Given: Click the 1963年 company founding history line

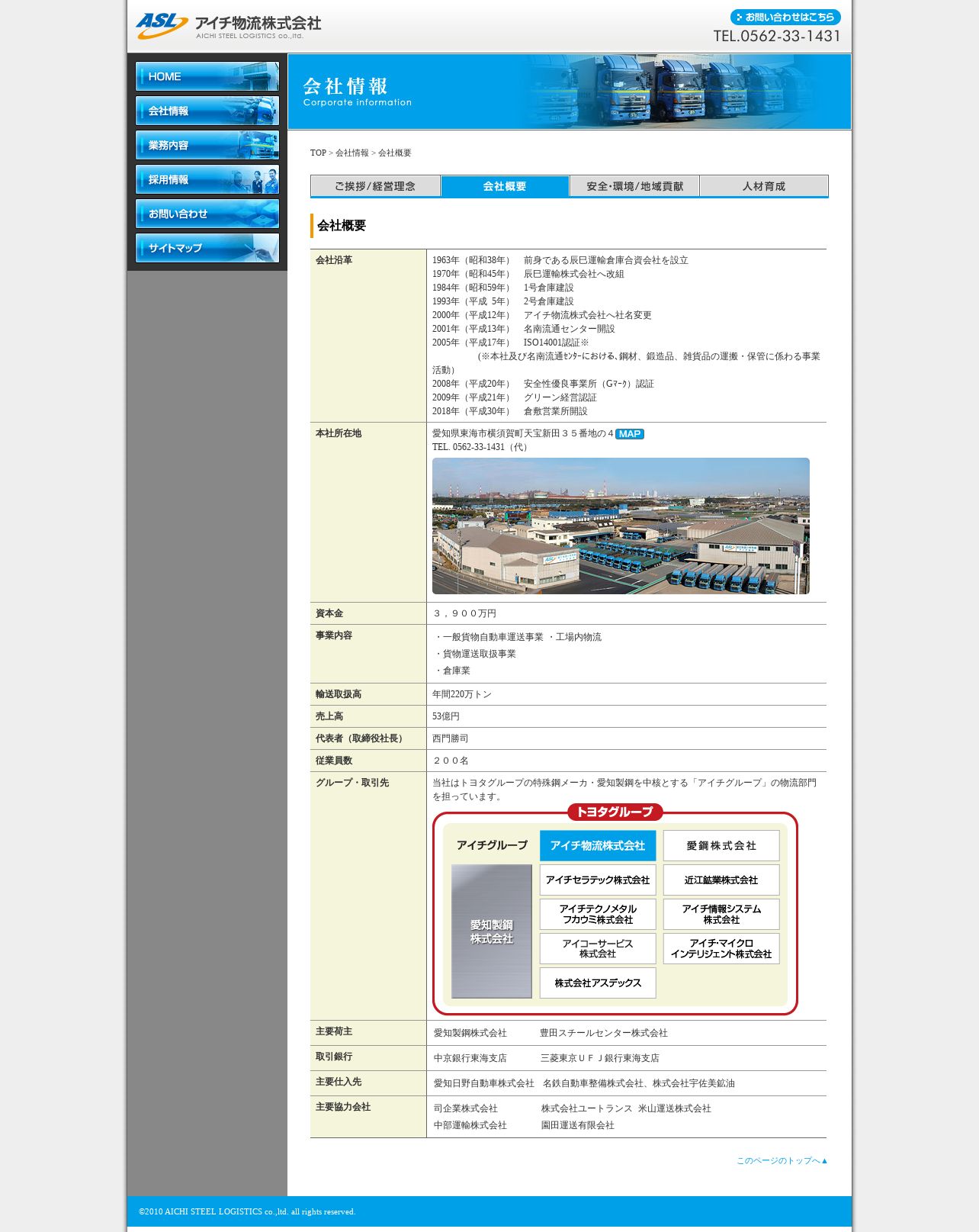Looking at the screenshot, I should pyautogui.click(x=560, y=260).
